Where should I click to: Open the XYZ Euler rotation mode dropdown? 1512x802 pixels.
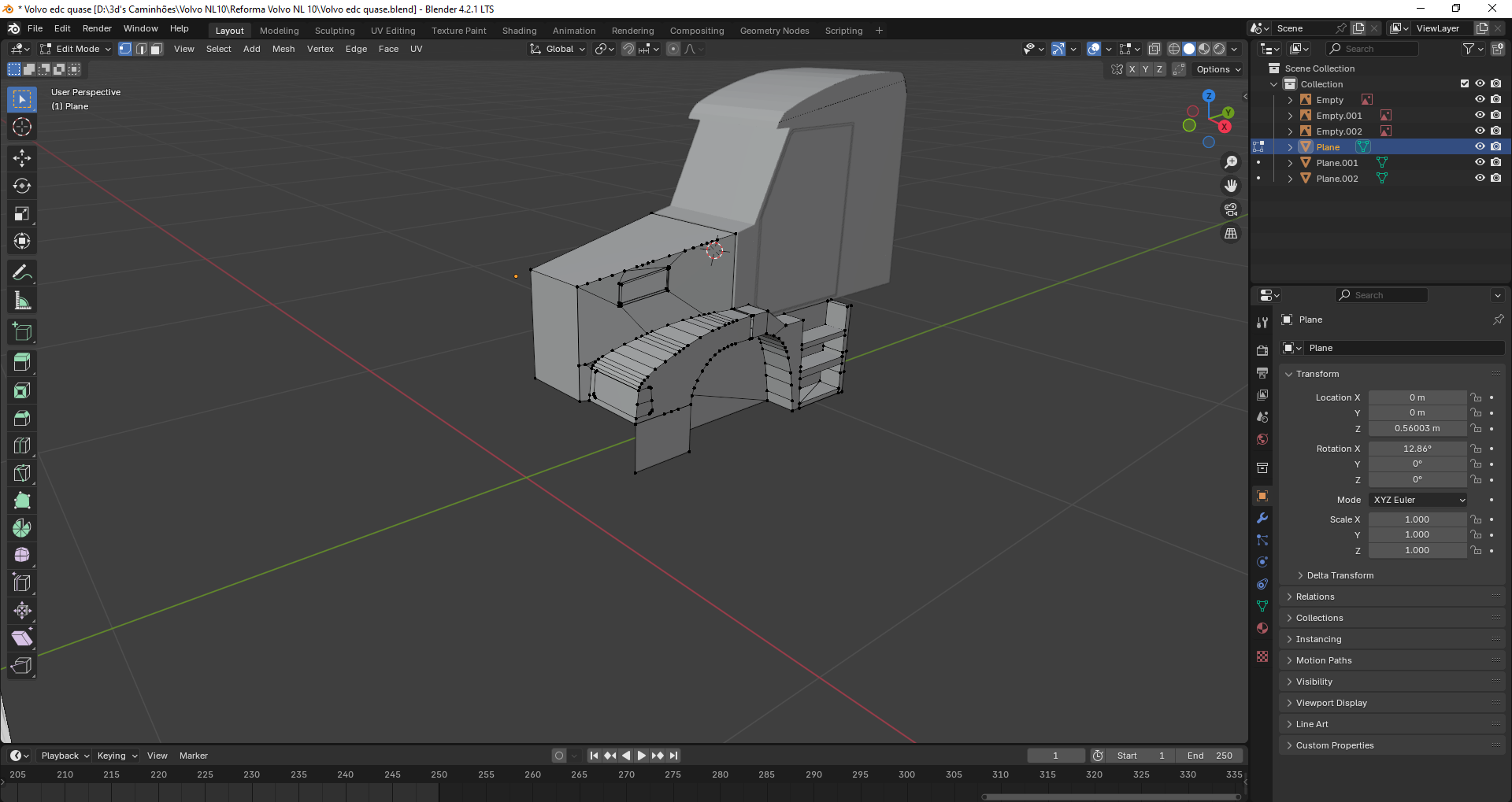(x=1418, y=500)
